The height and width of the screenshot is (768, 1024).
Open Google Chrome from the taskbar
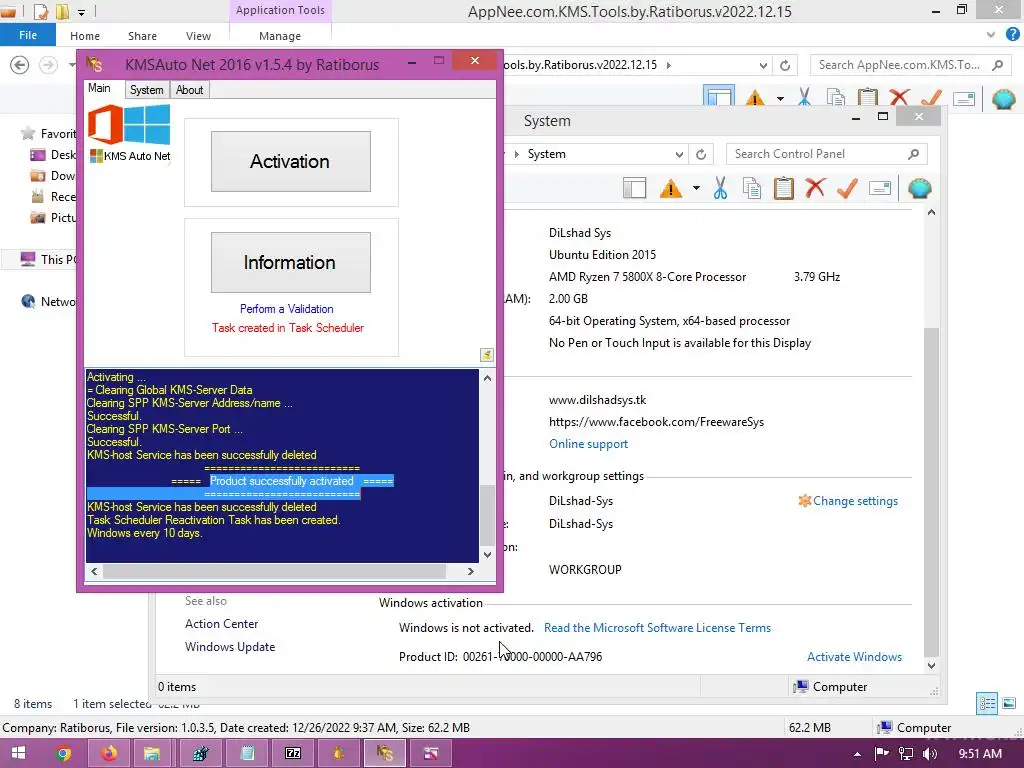pyautogui.click(x=63, y=753)
